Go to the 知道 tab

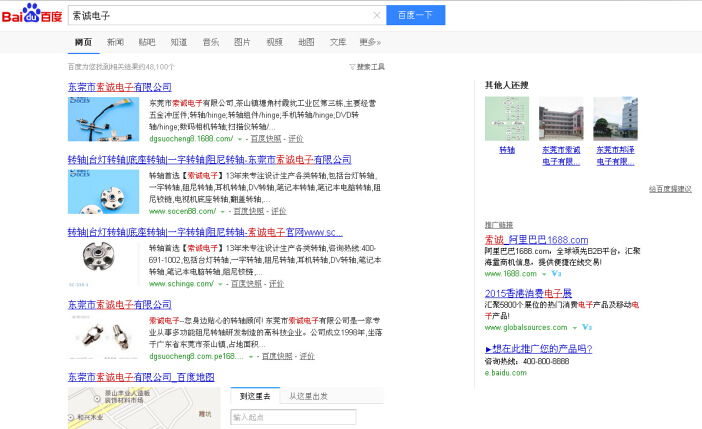point(179,42)
